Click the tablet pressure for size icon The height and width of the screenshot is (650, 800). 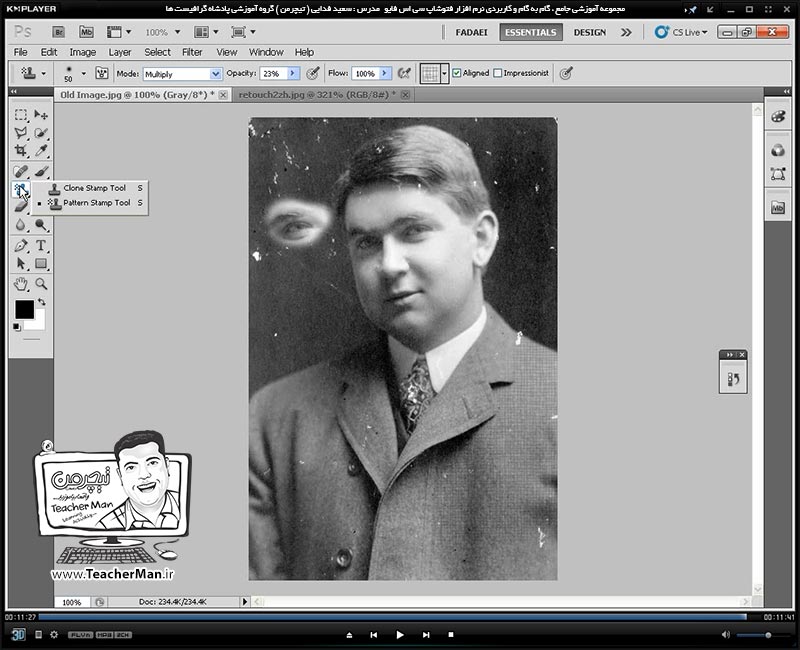click(565, 73)
